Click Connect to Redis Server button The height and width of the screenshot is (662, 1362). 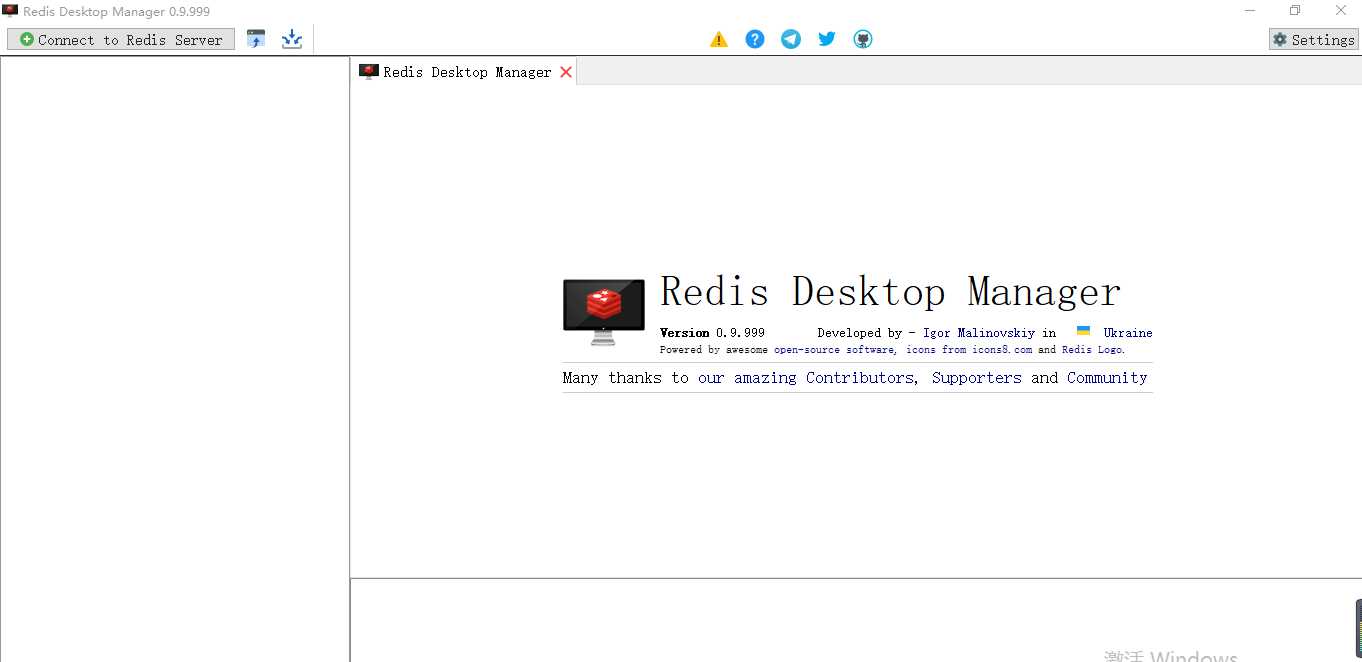[121, 39]
